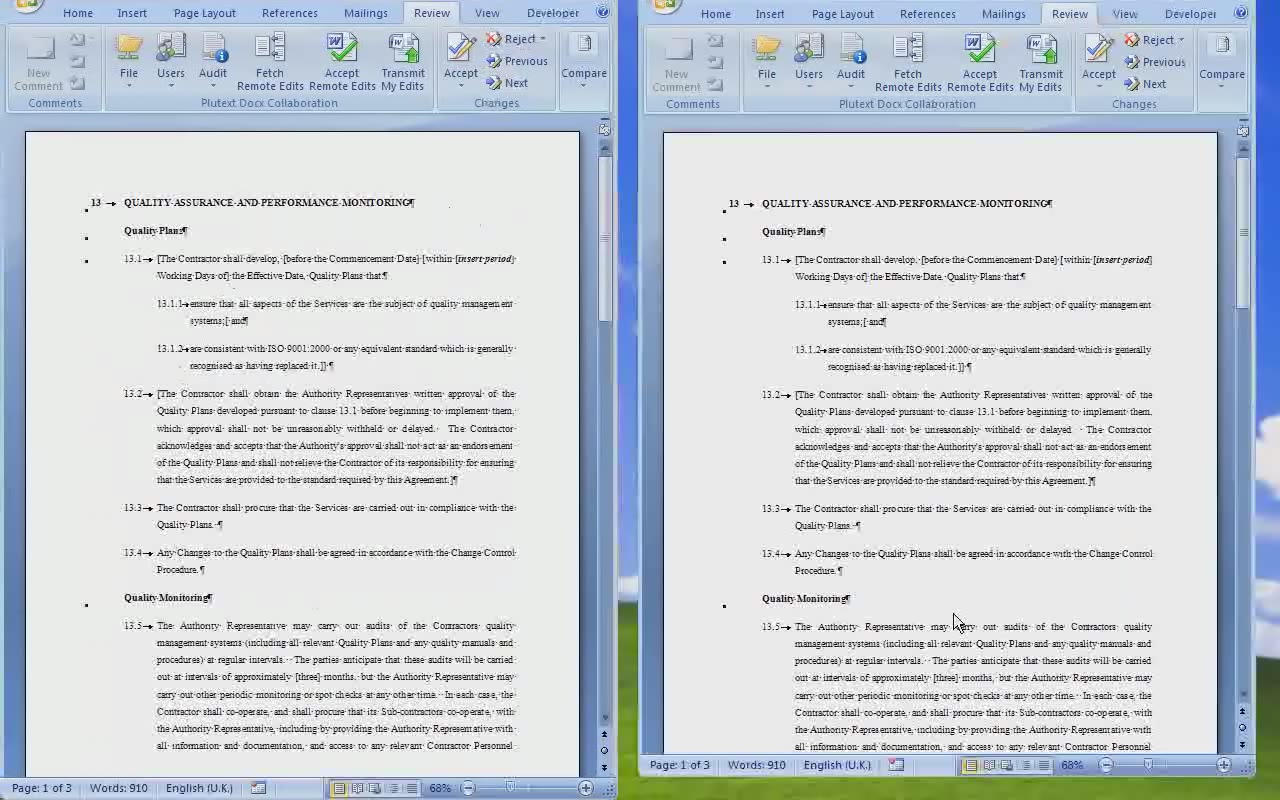The width and height of the screenshot is (1280, 800).
Task: Open Mailings tab in right window
Action: (1004, 14)
